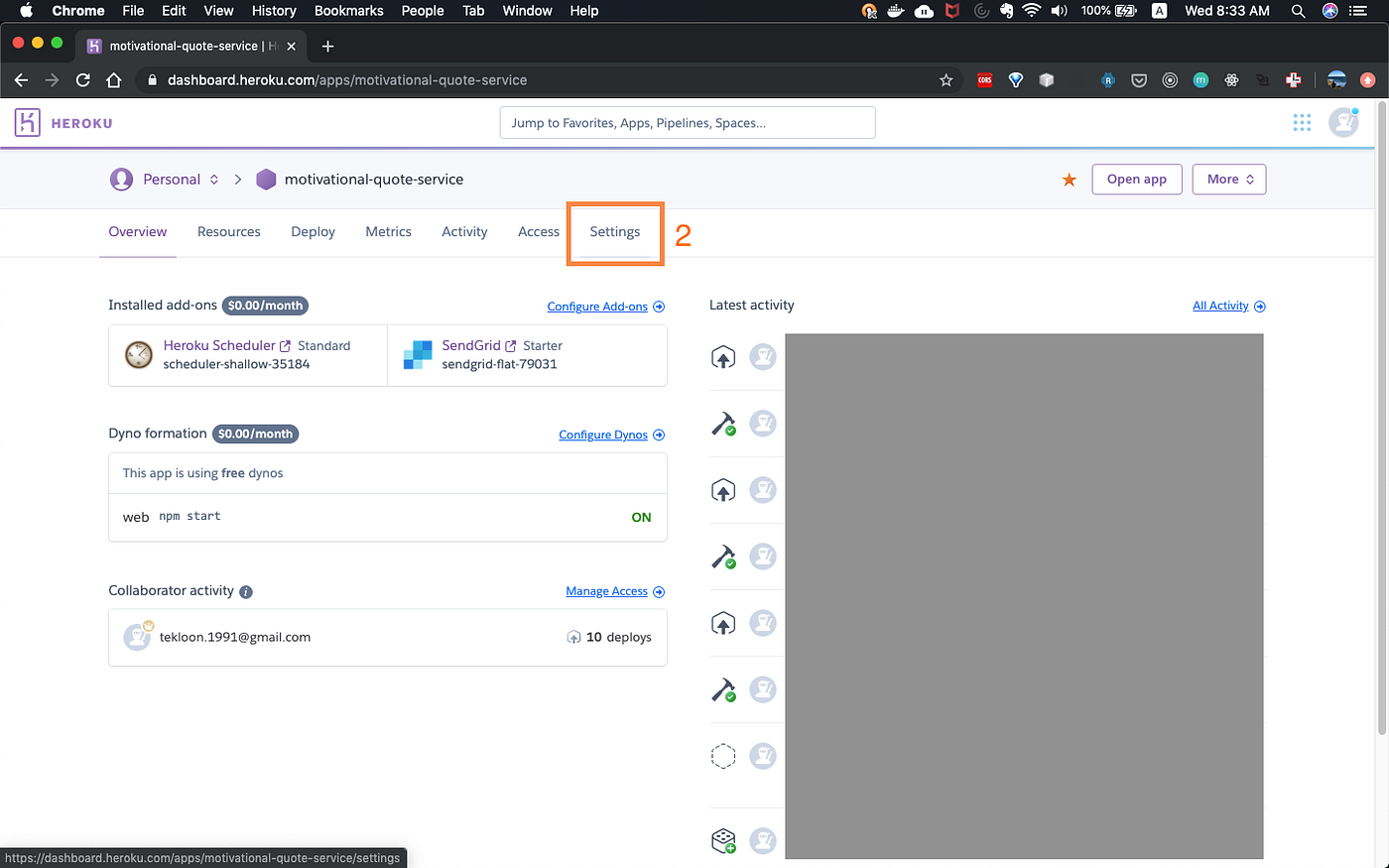Open the Chrome History menu
The width and height of the screenshot is (1389, 868).
274,11
